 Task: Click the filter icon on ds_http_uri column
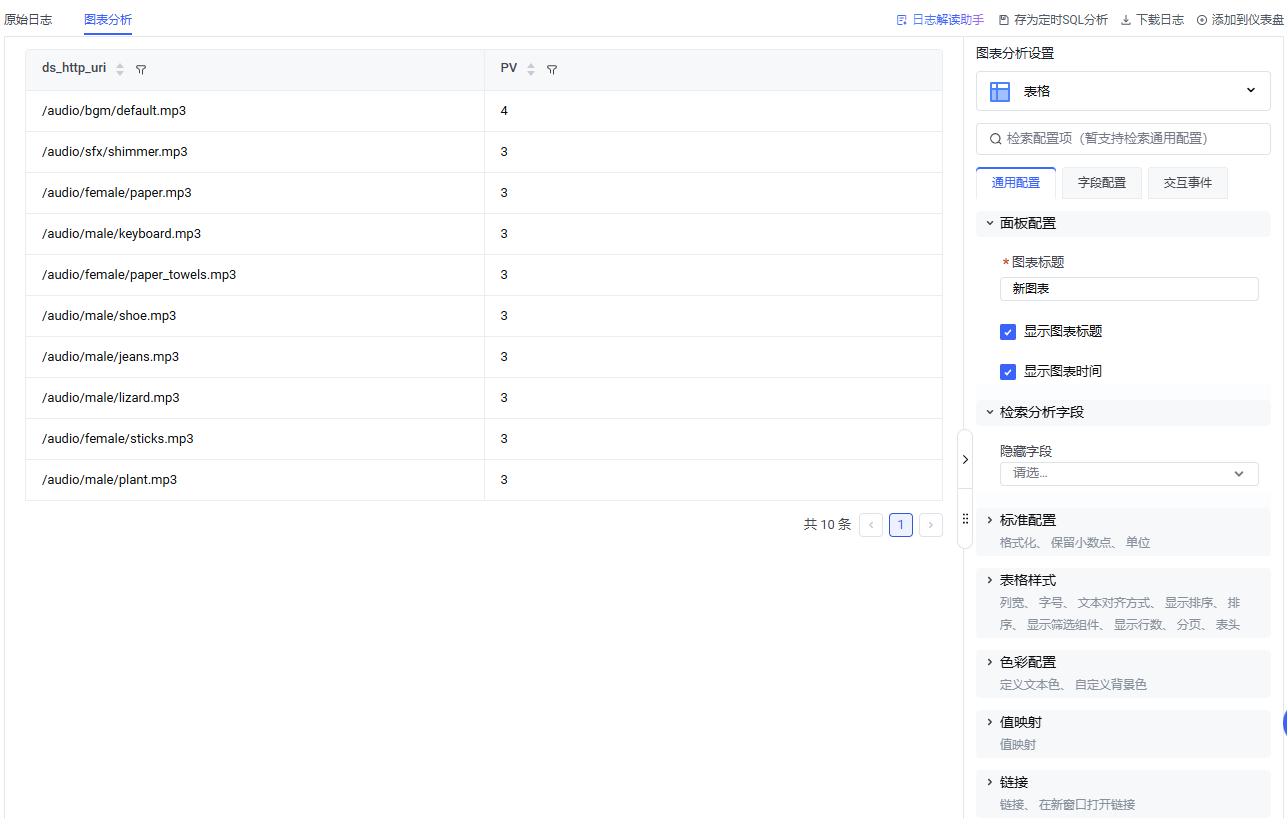(x=141, y=70)
